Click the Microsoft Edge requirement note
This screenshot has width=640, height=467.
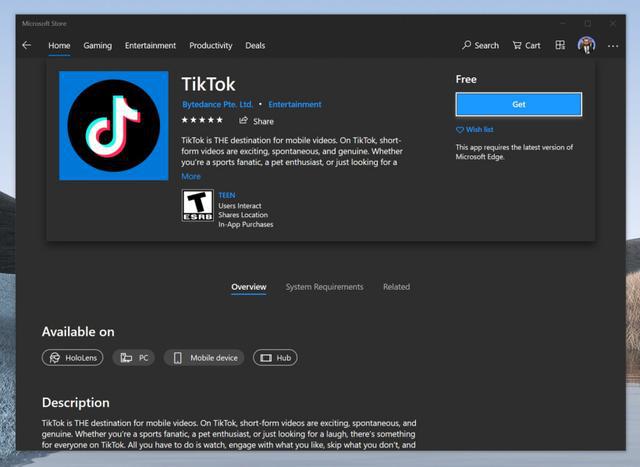pos(514,152)
